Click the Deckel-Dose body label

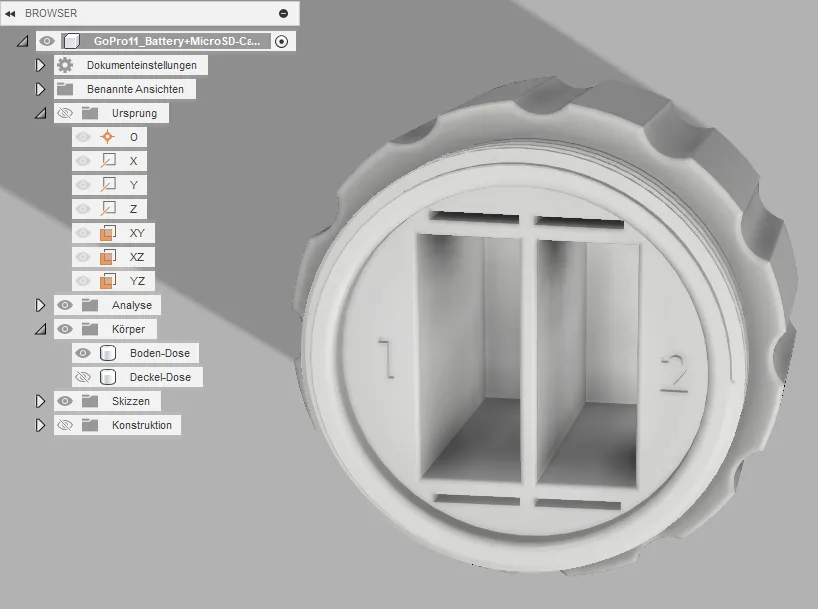tap(160, 377)
